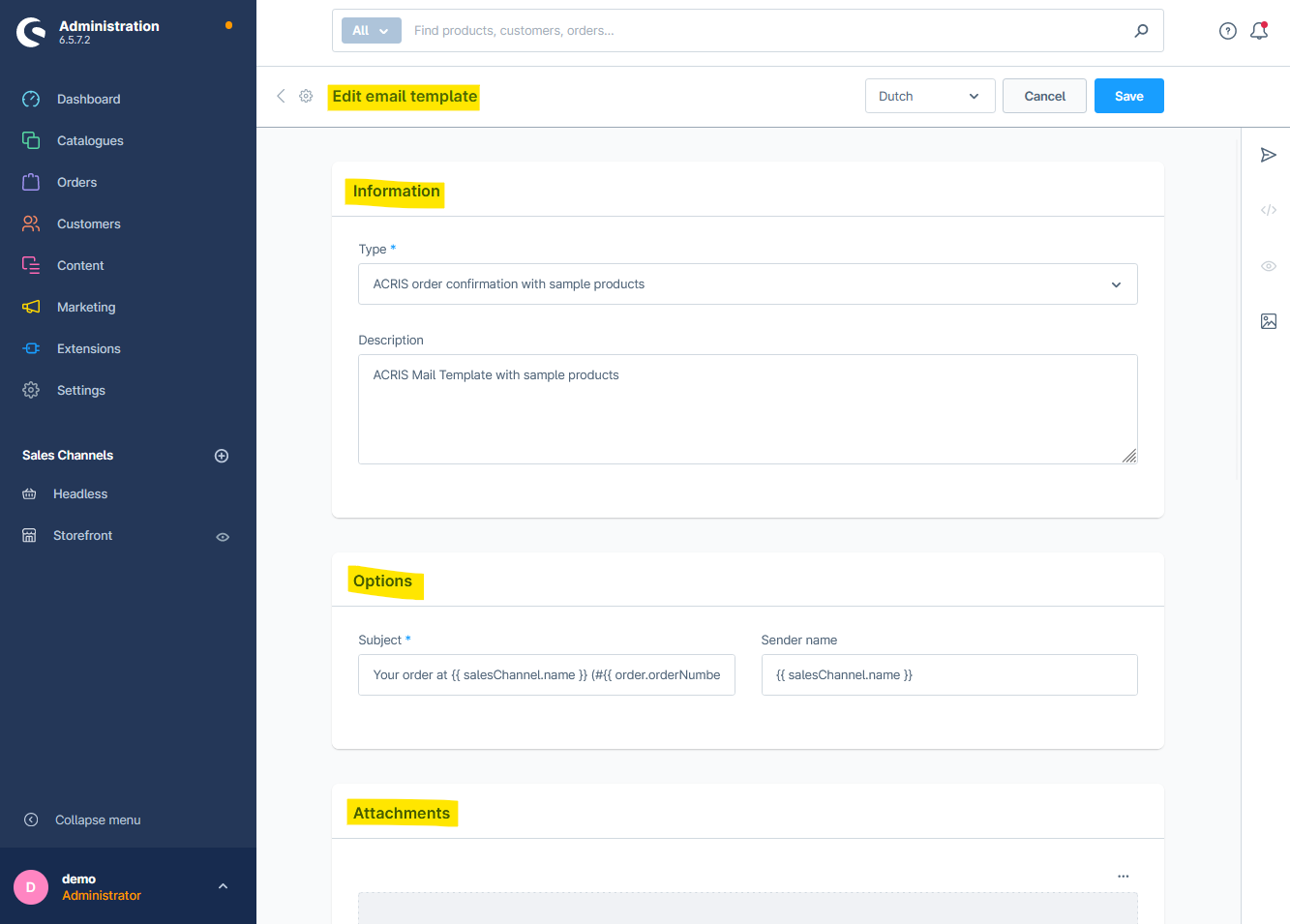Click the demo user avatar
Screen dimensions: 1290x924
coord(31,887)
